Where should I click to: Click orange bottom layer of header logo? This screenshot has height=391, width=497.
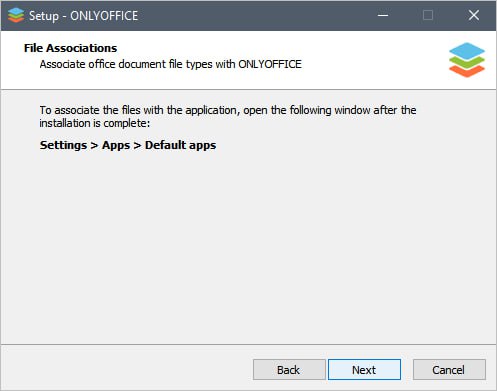[467, 71]
